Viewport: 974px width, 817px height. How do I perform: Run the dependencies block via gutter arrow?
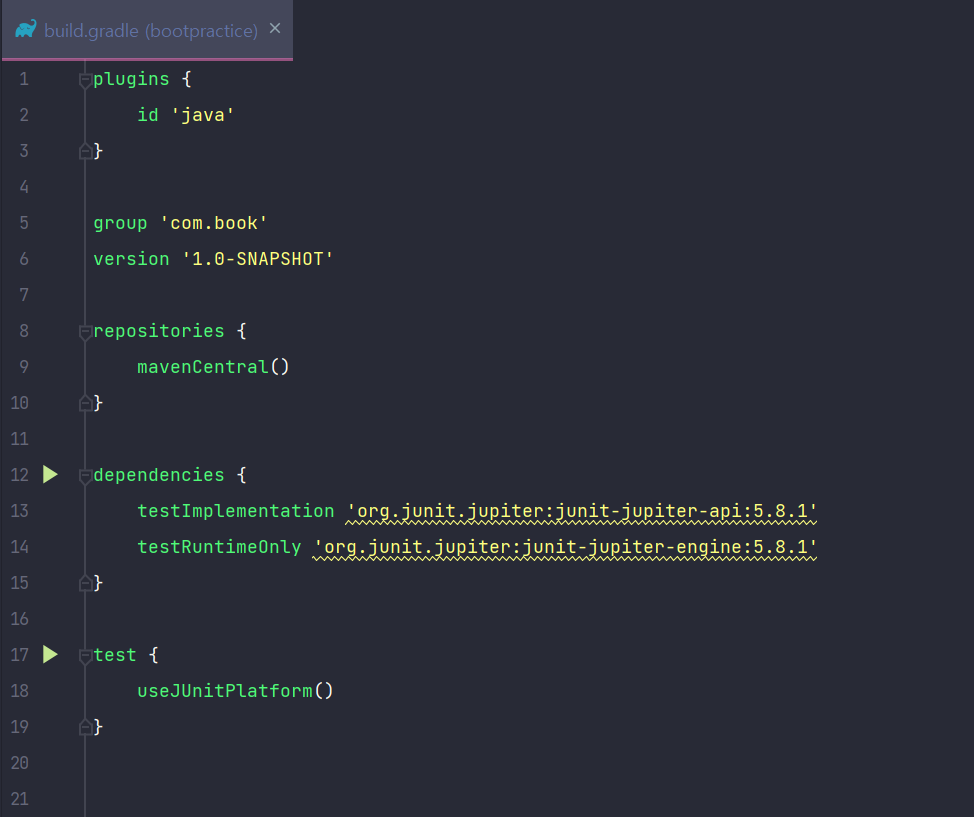(x=50, y=475)
